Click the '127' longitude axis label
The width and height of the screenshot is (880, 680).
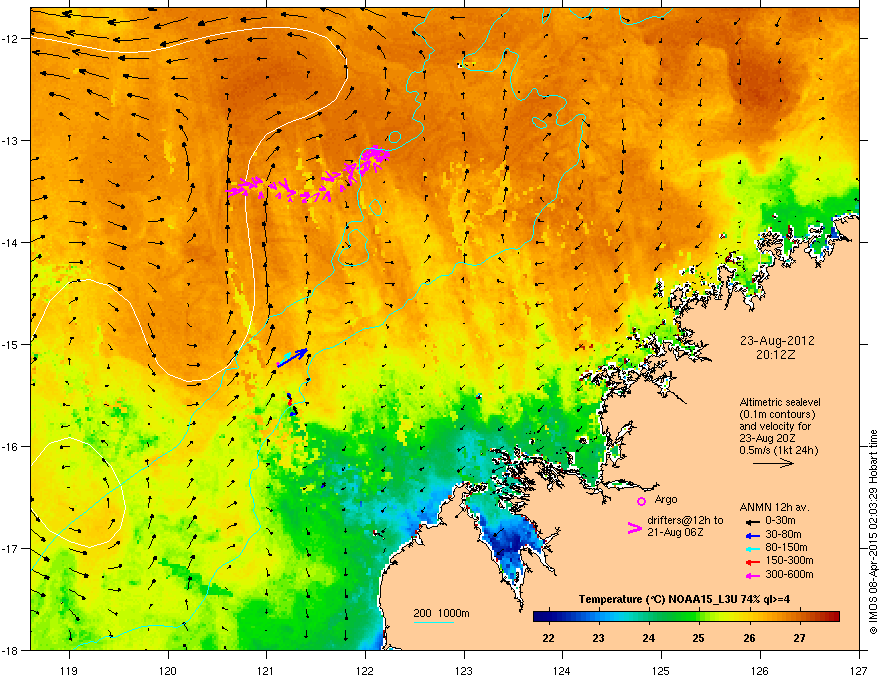point(859,670)
